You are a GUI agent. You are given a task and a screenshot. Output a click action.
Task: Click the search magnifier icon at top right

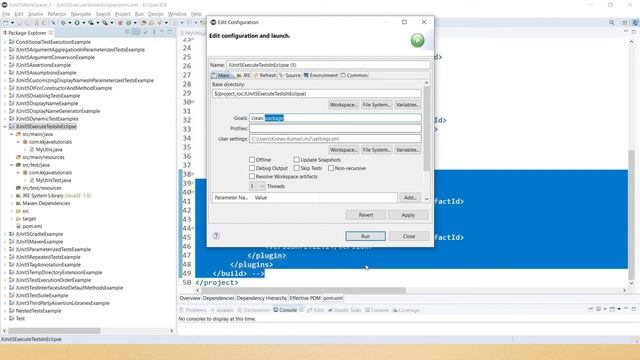611,23
